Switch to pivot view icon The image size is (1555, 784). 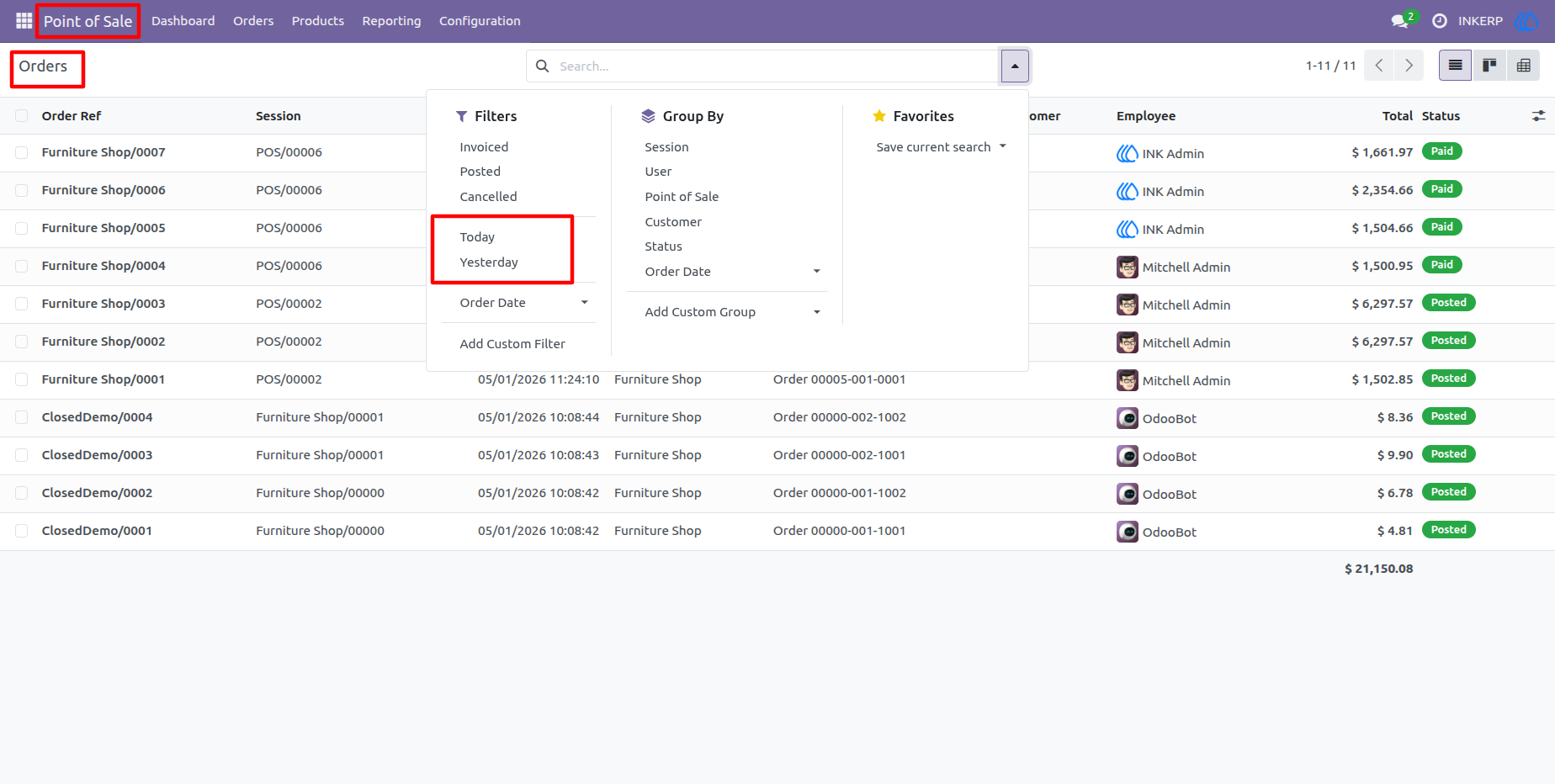[1523, 66]
